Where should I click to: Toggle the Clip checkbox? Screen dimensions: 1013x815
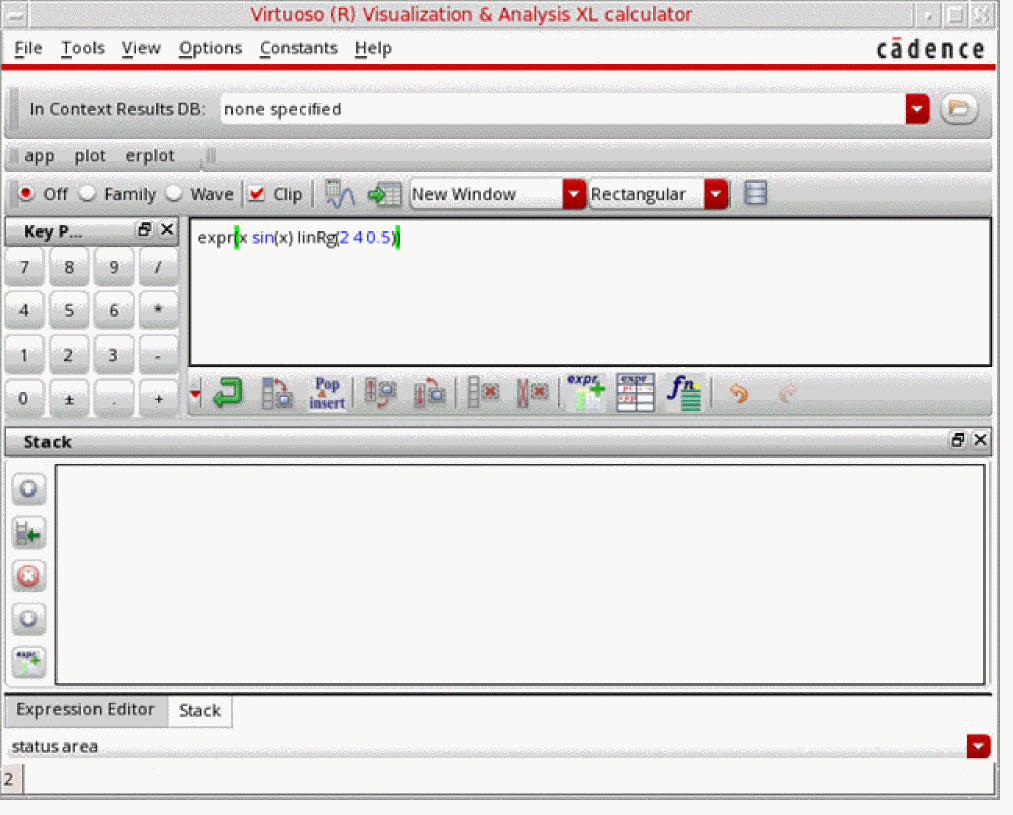[x=256, y=193]
